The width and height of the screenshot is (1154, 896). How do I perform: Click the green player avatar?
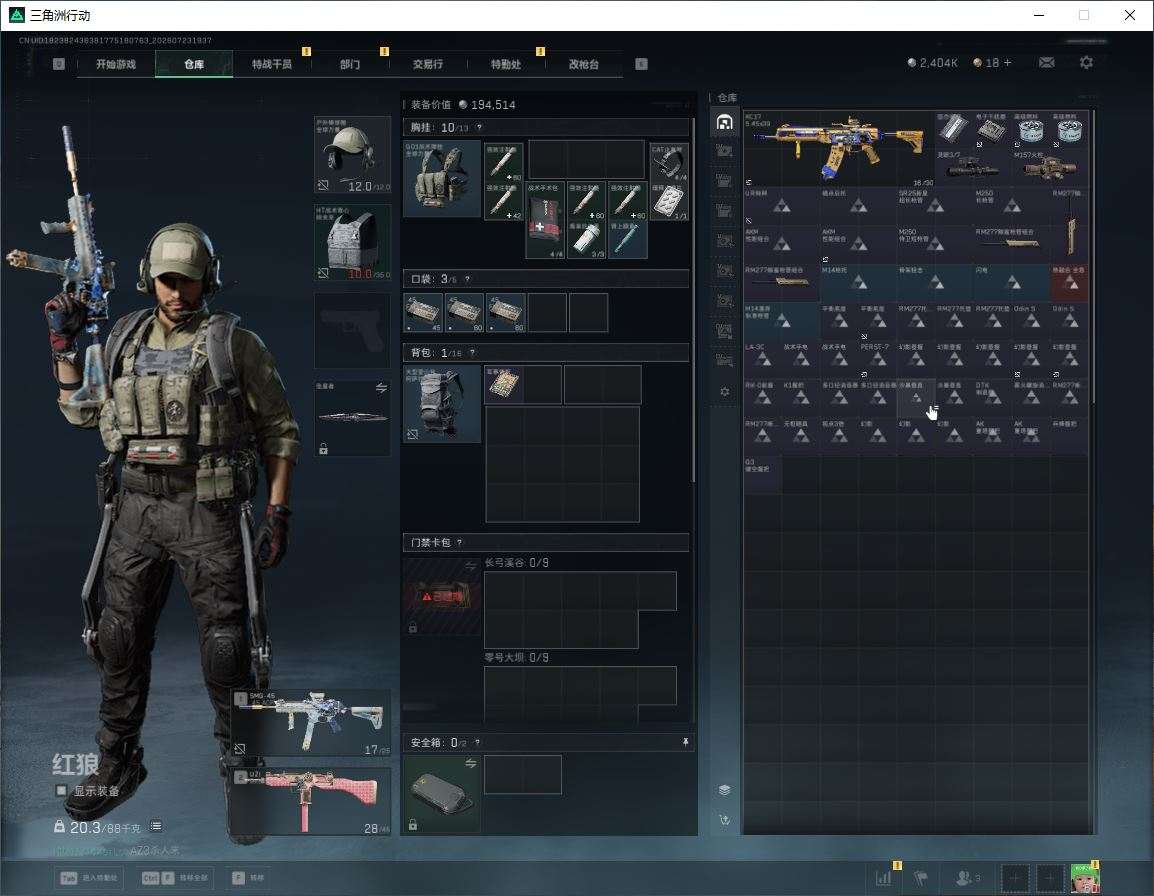point(1085,878)
